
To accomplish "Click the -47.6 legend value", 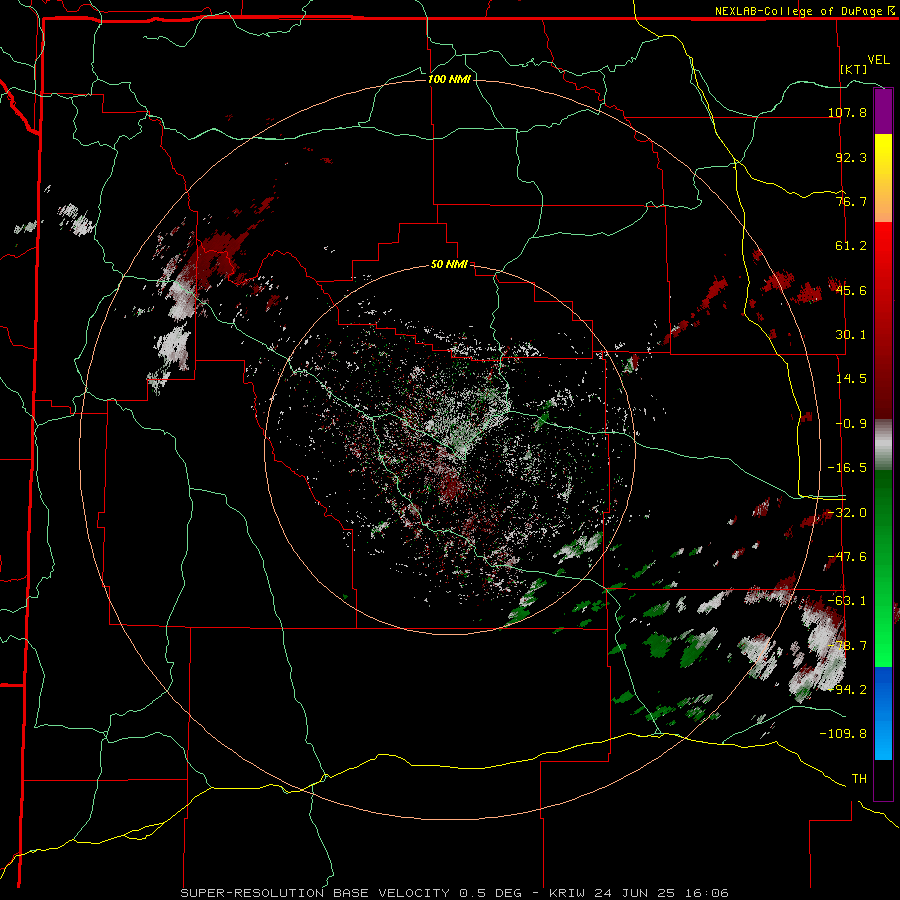I will tap(847, 557).
